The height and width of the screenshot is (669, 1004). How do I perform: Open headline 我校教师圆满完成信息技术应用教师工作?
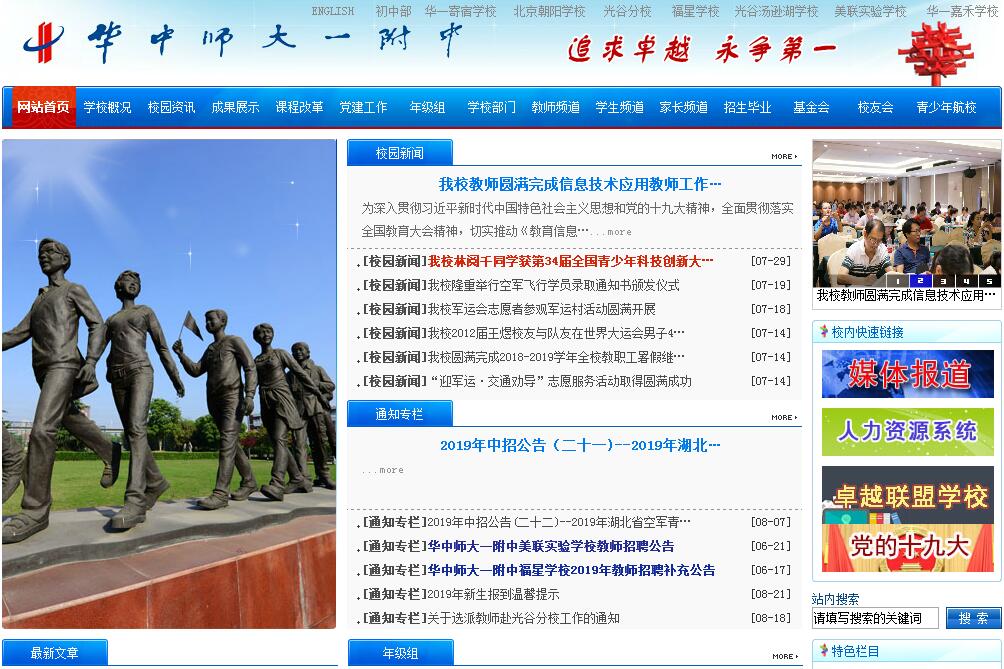point(579,184)
